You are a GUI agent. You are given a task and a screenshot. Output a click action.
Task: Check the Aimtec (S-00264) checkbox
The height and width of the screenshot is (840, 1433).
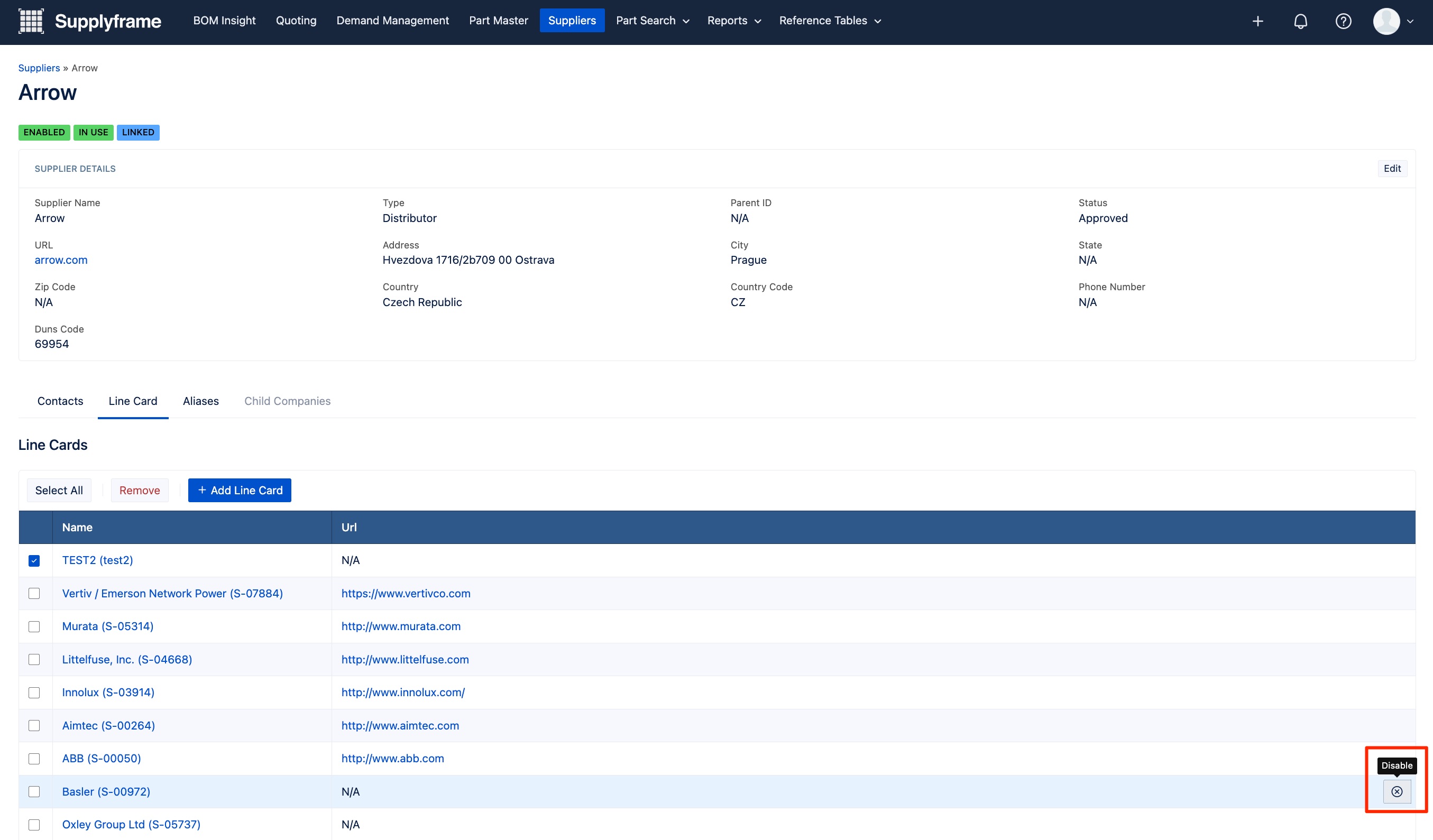coord(34,725)
